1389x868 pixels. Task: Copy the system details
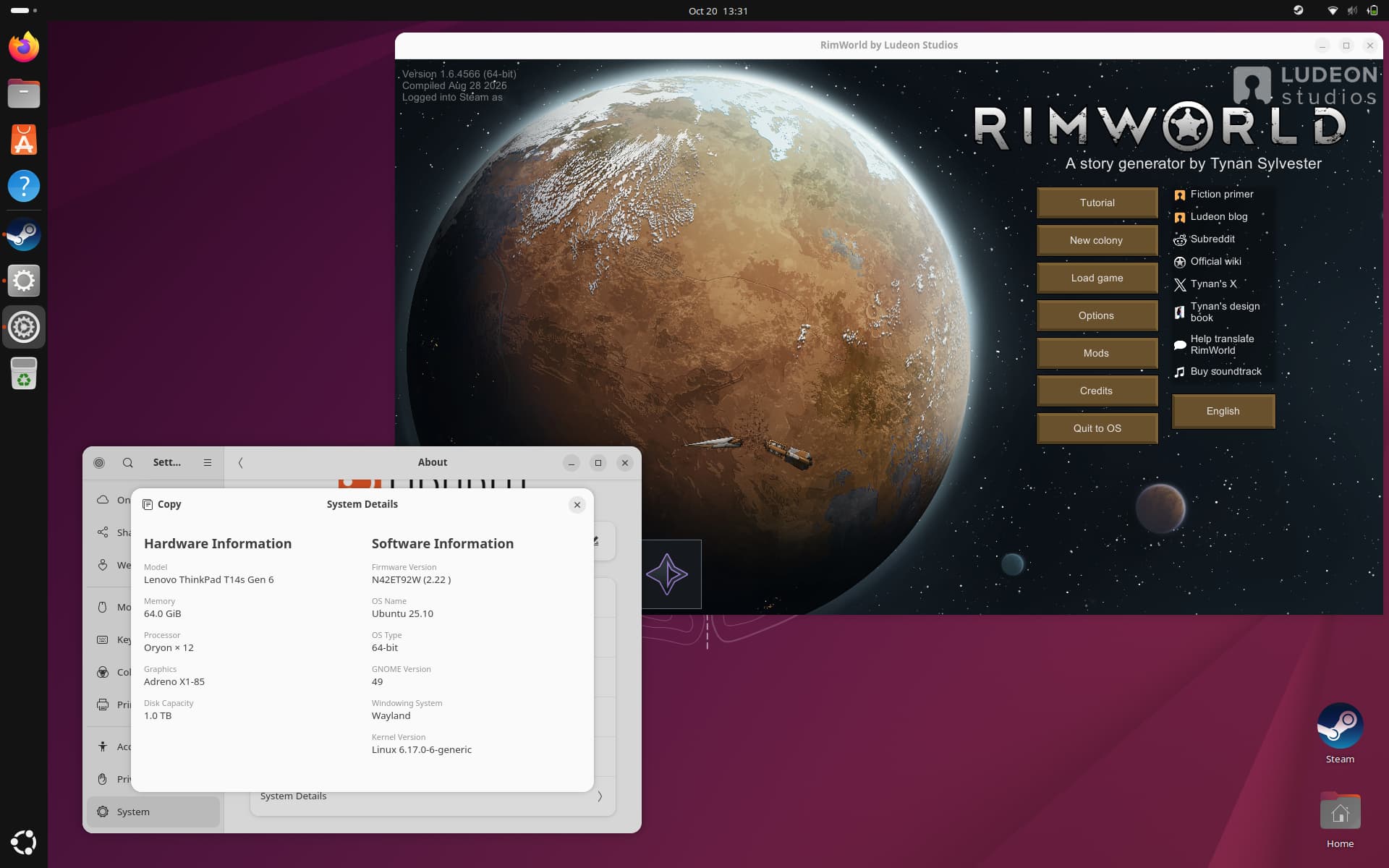(161, 504)
